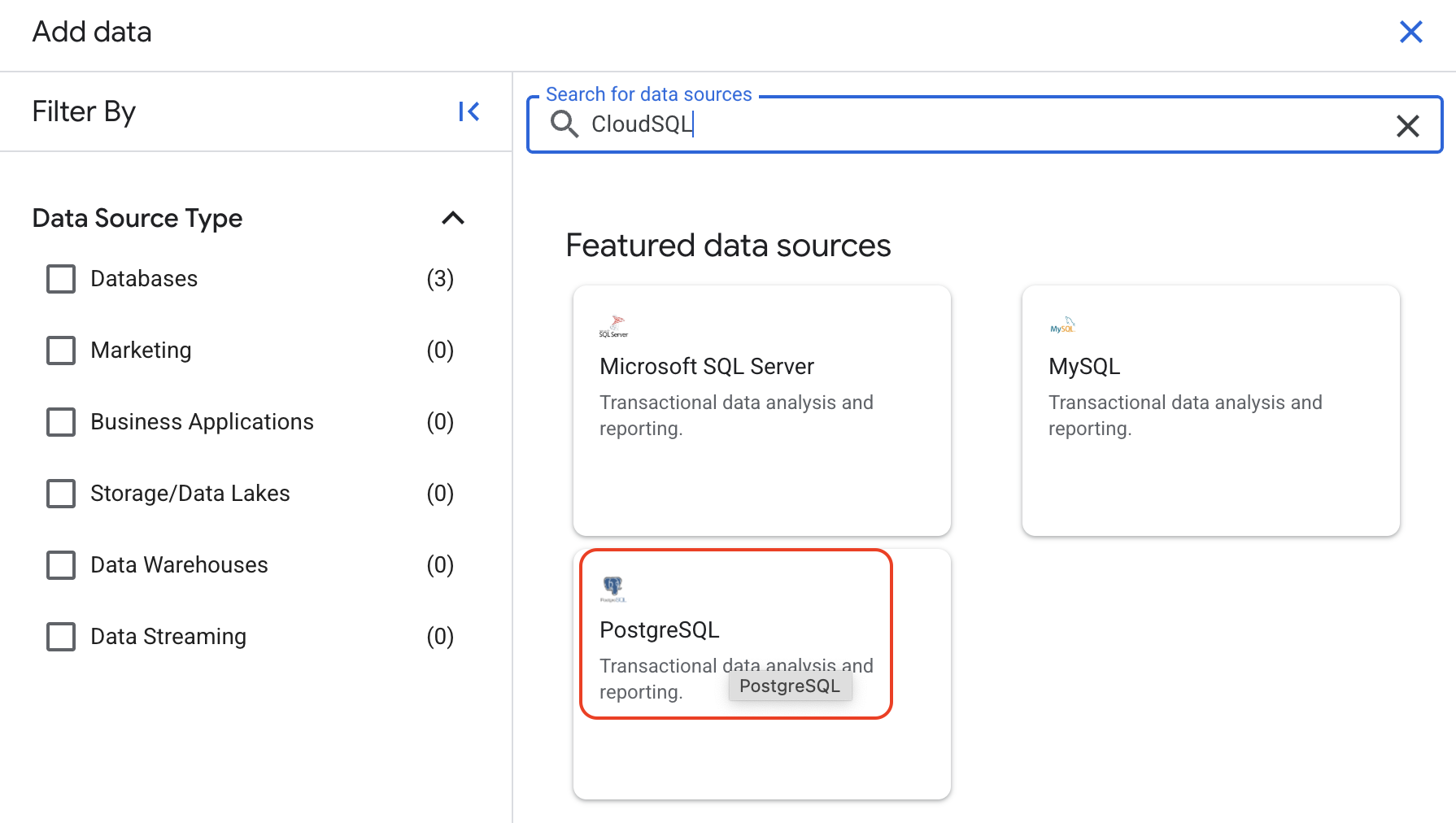Image resolution: width=1456 pixels, height=823 pixels.
Task: Check the Marketing checkbox
Action: (61, 351)
